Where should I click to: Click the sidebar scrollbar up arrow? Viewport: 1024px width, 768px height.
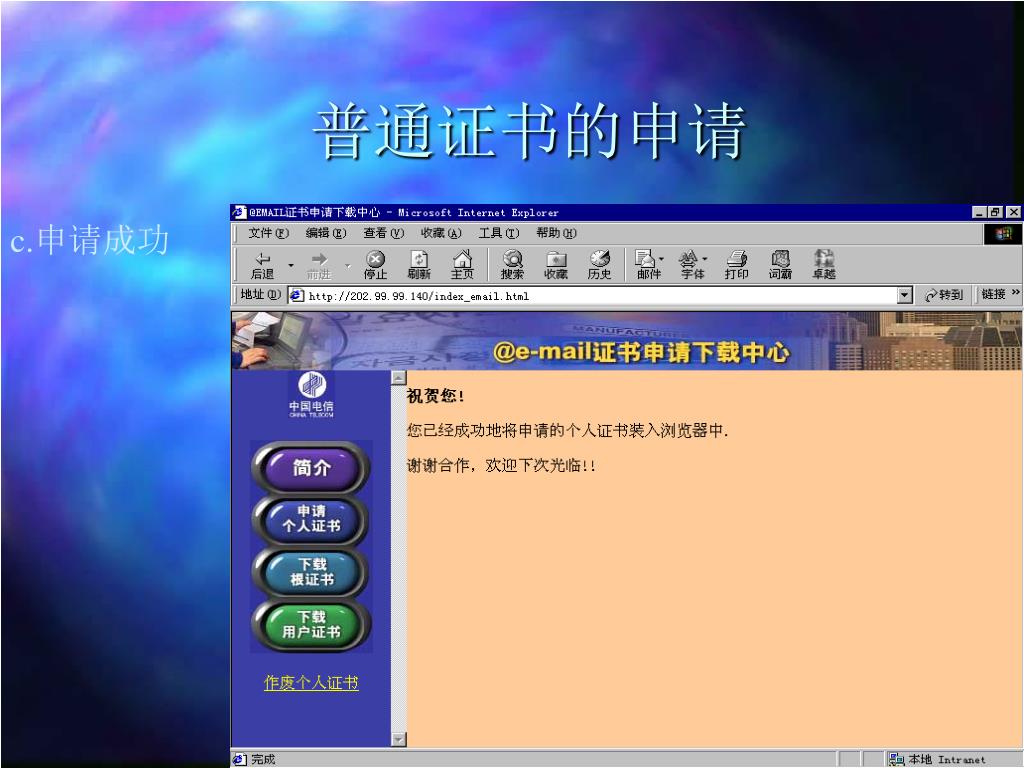coord(398,377)
